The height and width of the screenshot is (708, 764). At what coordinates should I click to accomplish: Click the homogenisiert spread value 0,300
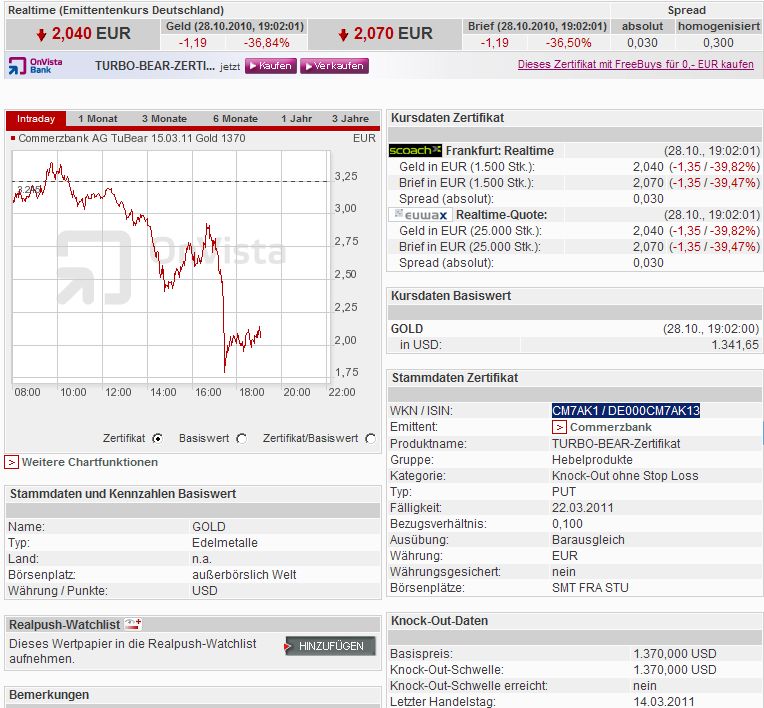pos(718,43)
